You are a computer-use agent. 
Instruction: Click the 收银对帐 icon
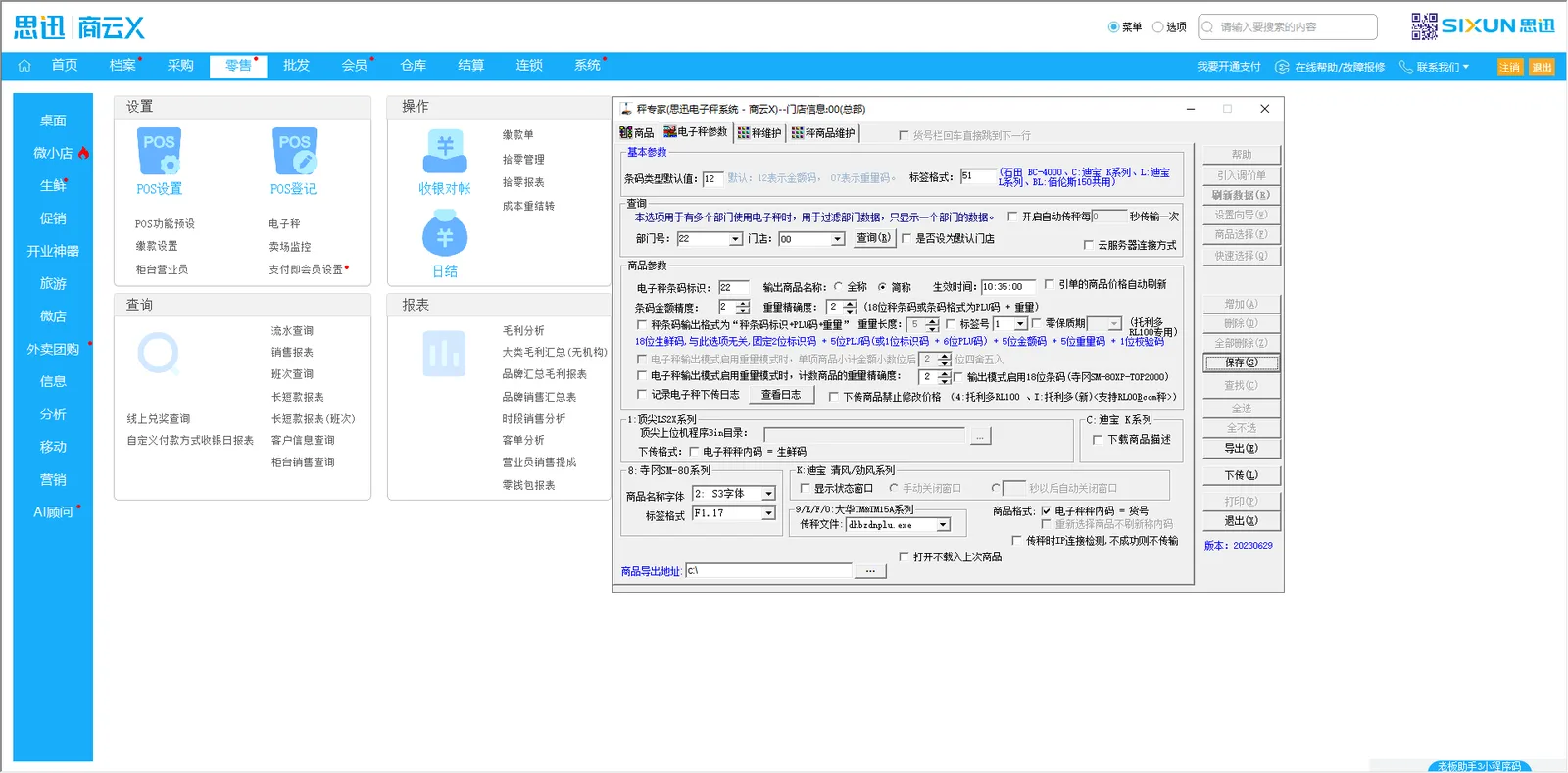[445, 153]
